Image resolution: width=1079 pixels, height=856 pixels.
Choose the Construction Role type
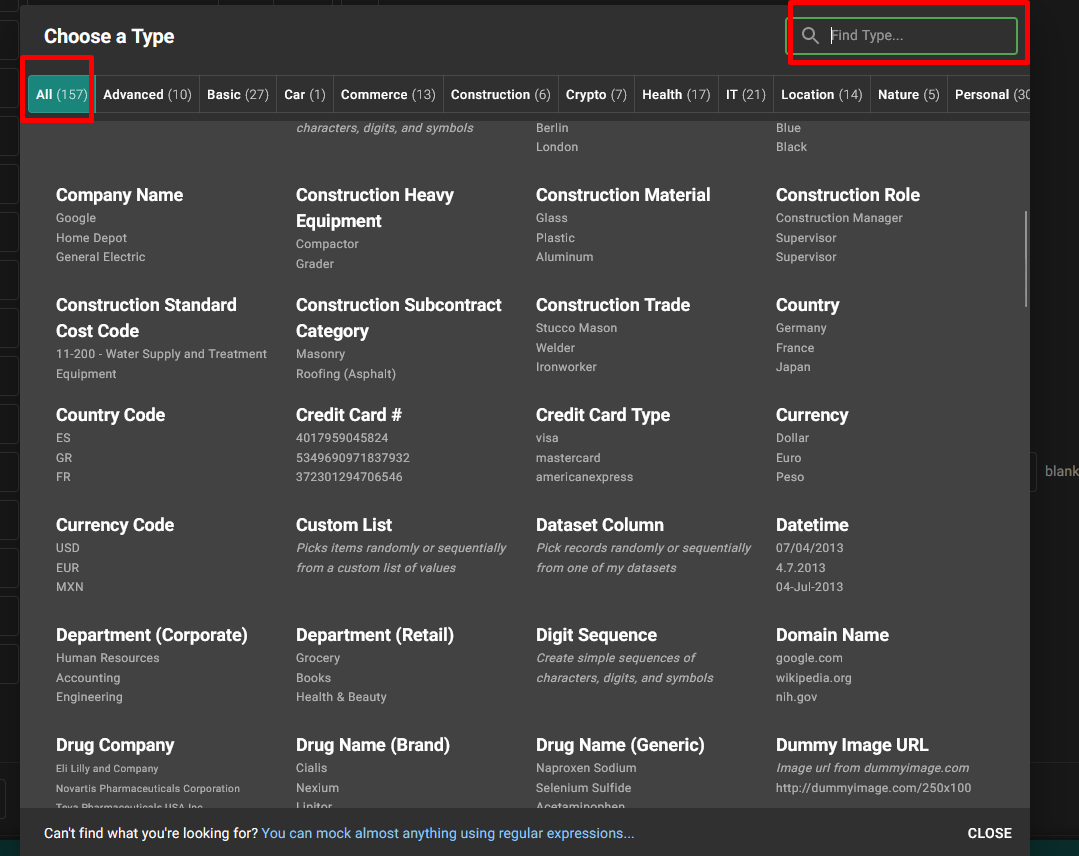(x=848, y=195)
